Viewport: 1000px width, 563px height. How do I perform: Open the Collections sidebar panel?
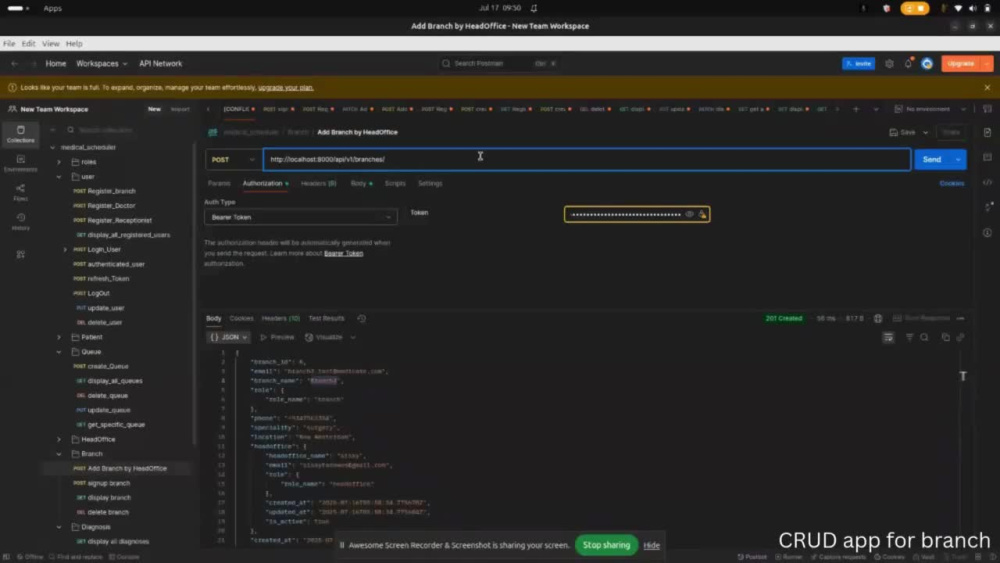20,134
